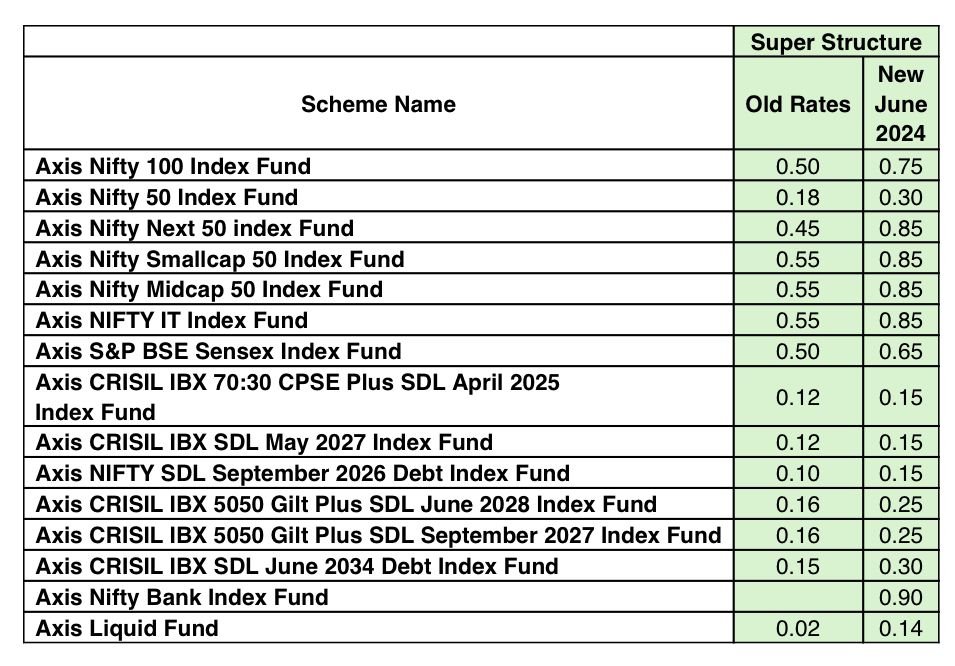
Task: Select the Scheme Name column header
Action: pos(378,104)
